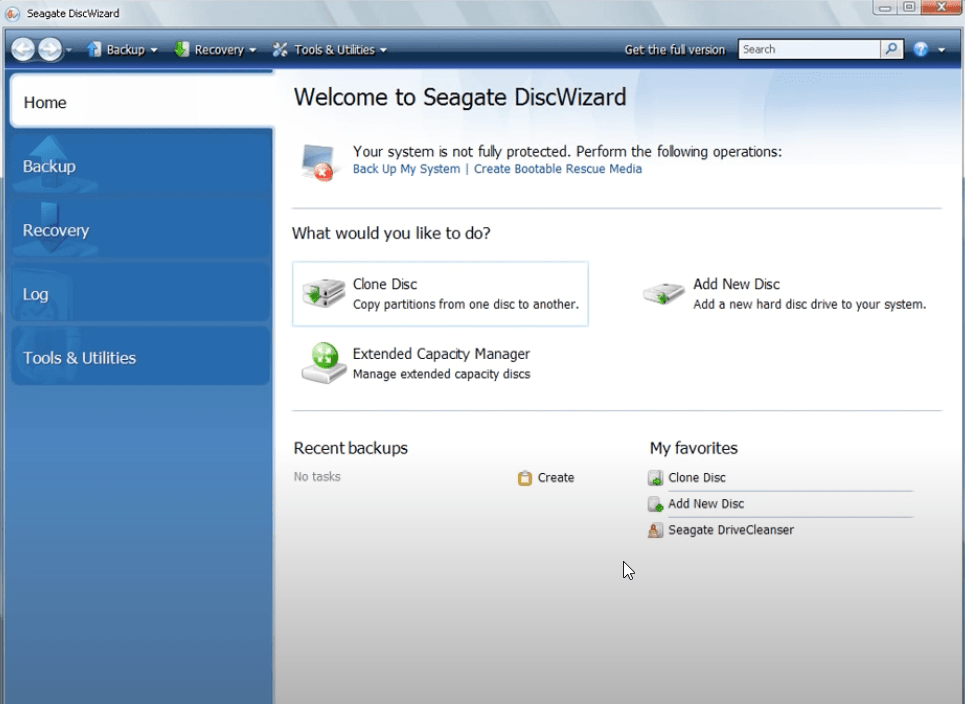
Task: Click Seagate DriveCleanser favorite icon
Action: pos(655,530)
